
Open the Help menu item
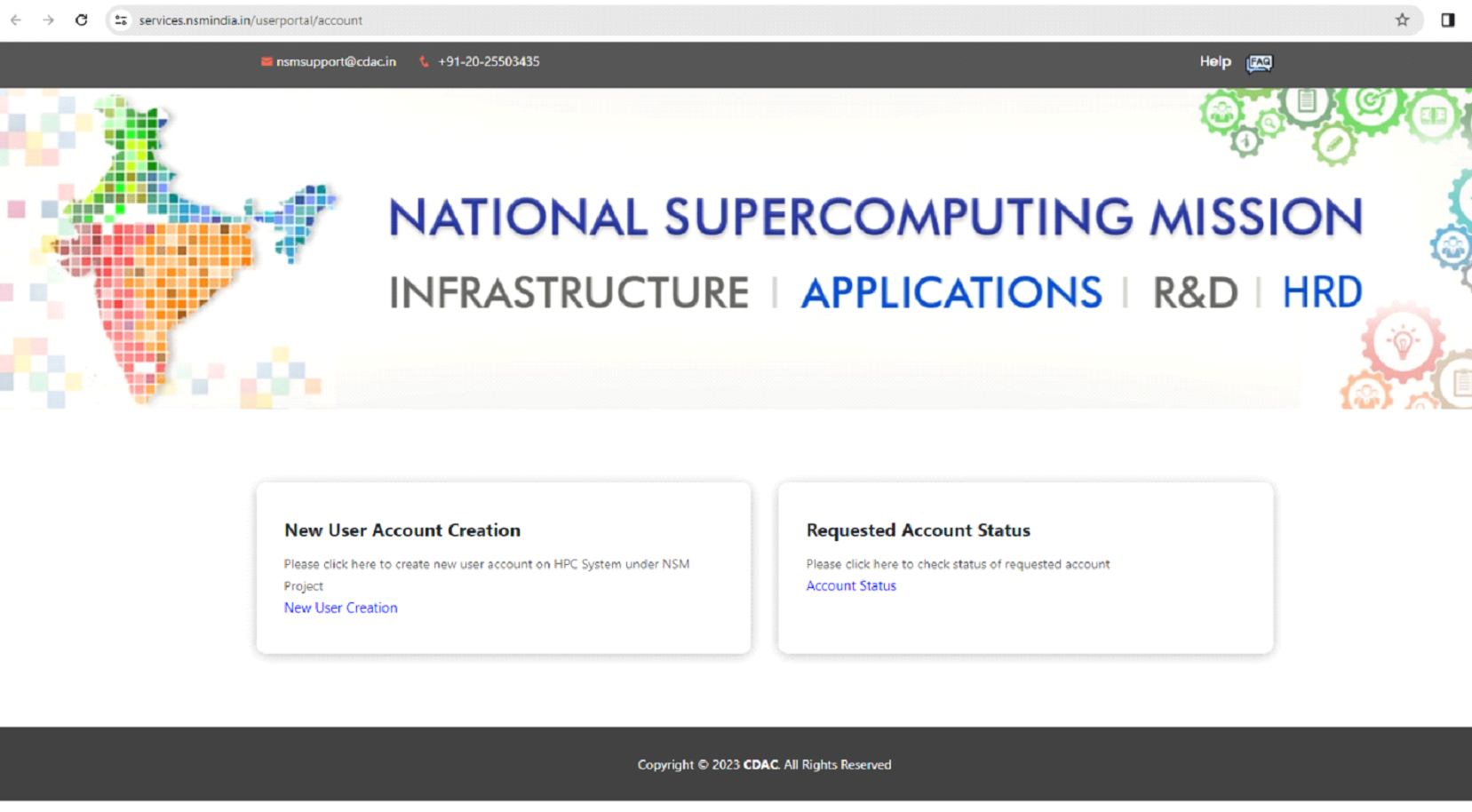1214,61
